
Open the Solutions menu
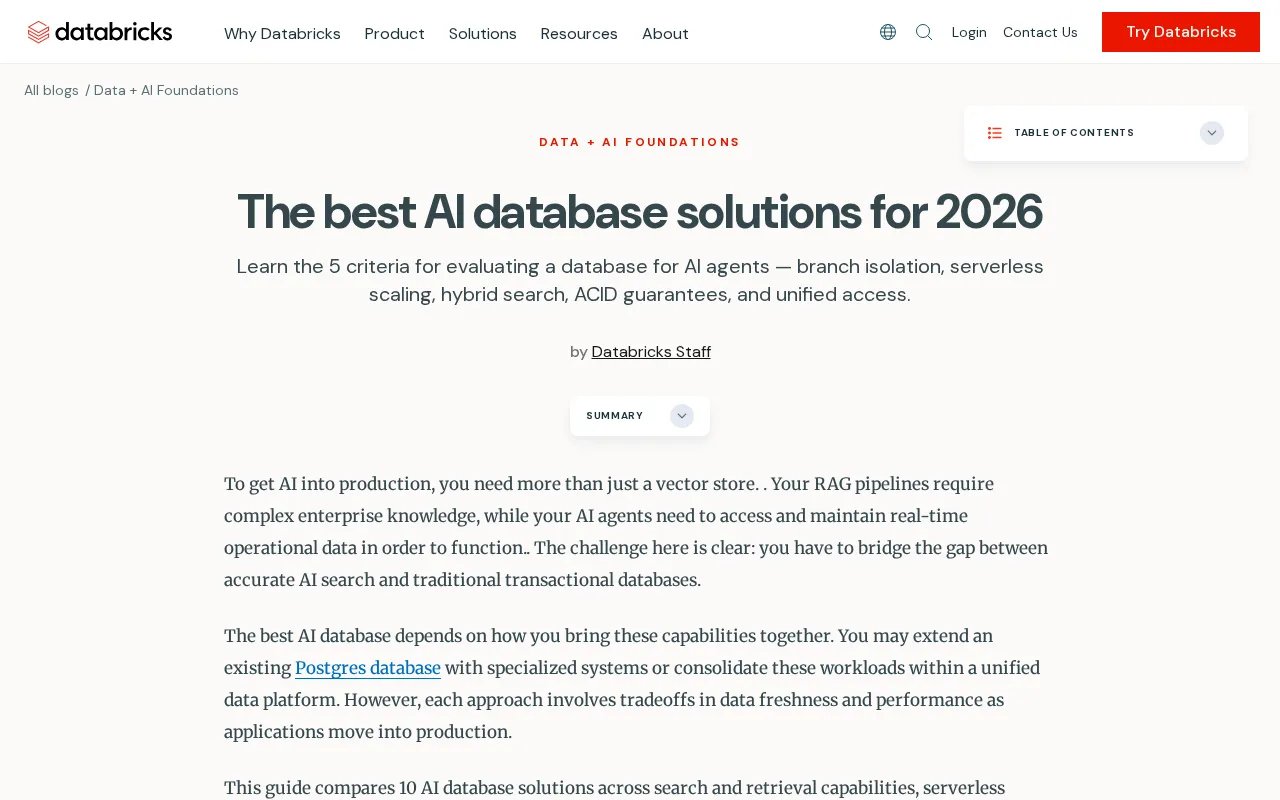click(483, 34)
